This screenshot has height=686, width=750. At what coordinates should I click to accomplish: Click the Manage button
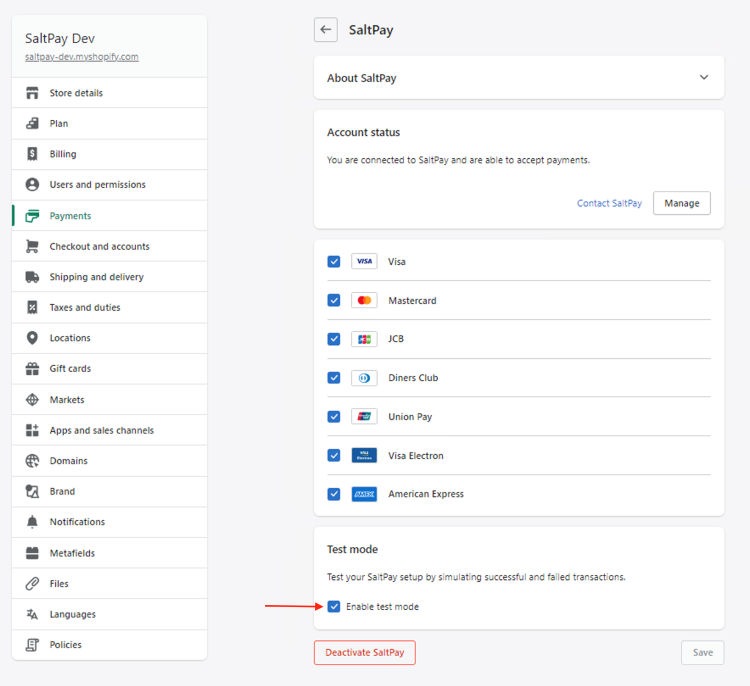click(x=682, y=203)
